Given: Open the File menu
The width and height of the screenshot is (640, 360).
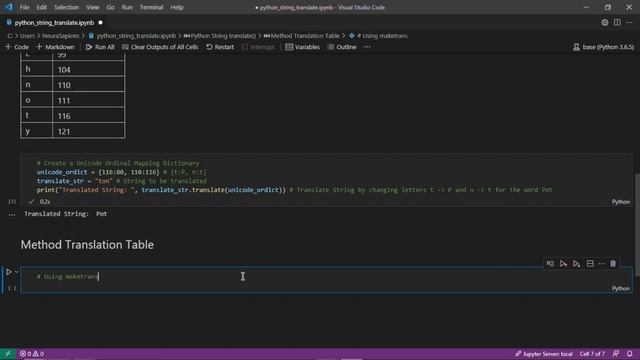Looking at the screenshot, I should coord(24,7).
